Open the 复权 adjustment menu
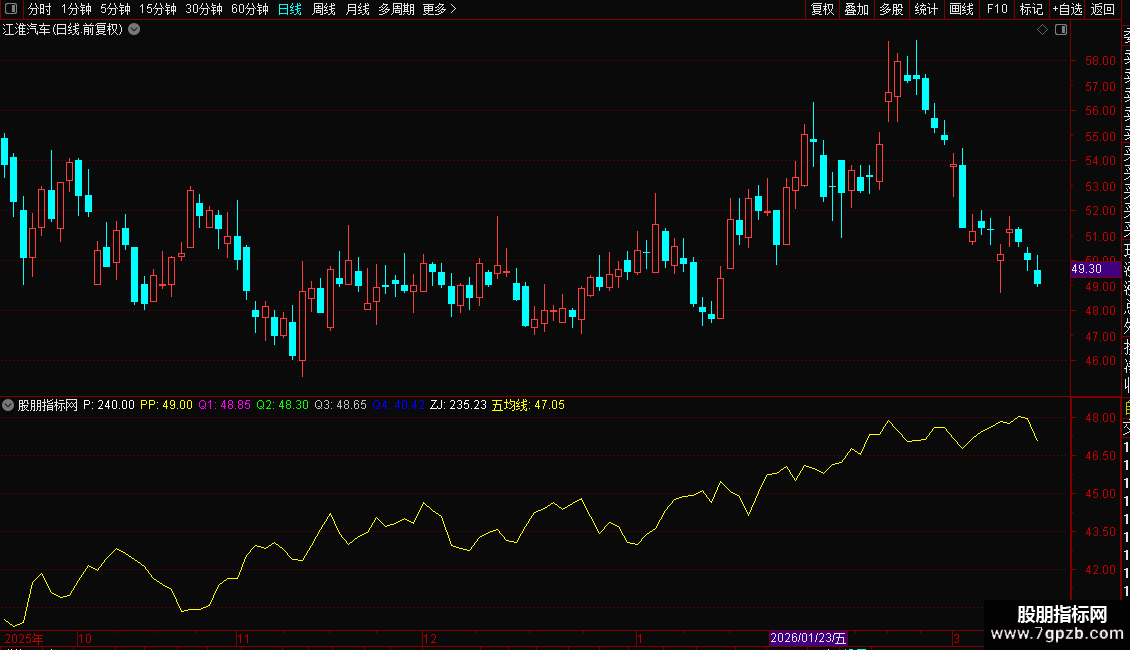The height and width of the screenshot is (650, 1130). pos(822,9)
